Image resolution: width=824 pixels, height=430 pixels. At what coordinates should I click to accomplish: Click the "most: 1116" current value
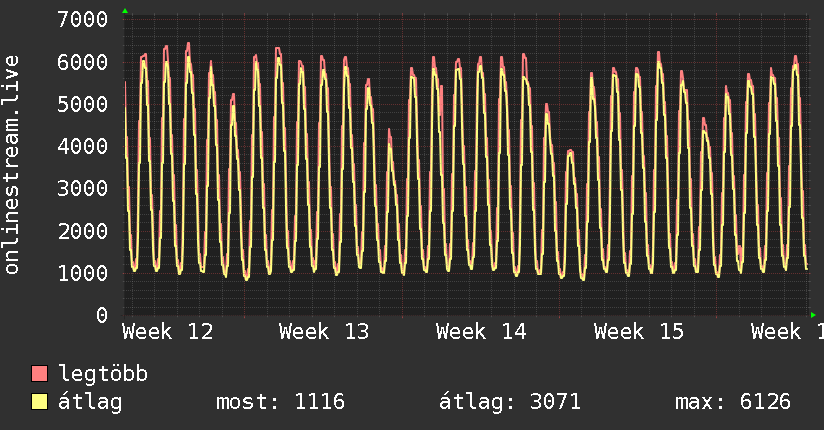[280, 402]
